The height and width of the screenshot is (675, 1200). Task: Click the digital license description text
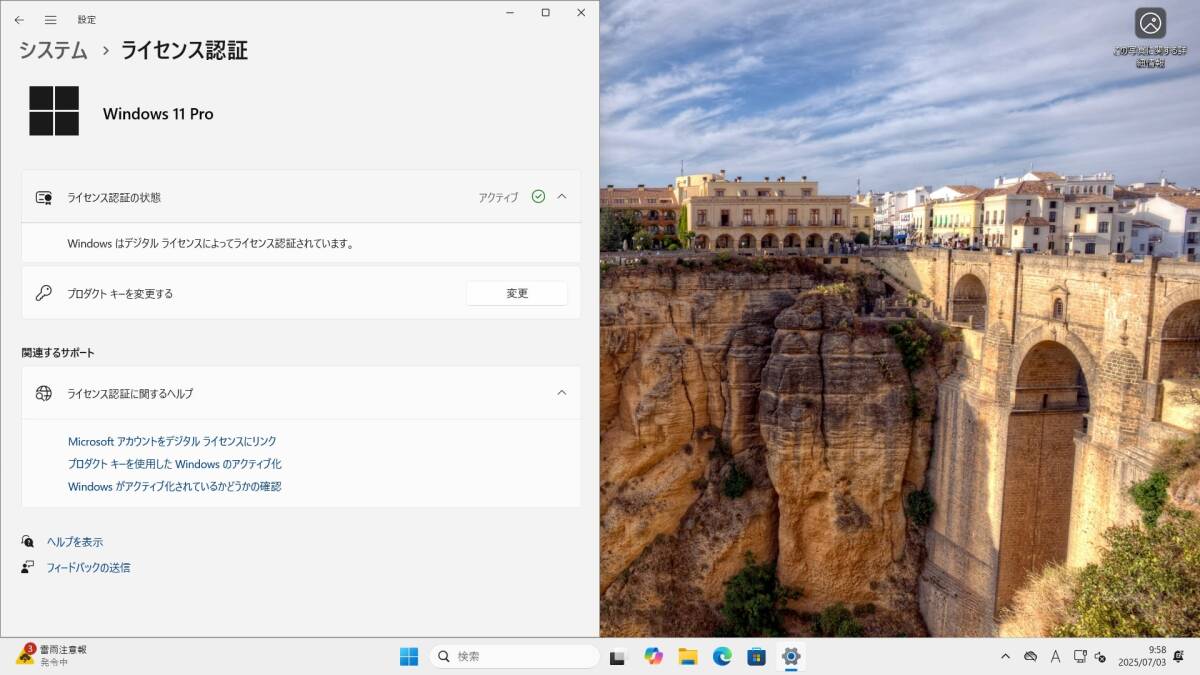211,243
